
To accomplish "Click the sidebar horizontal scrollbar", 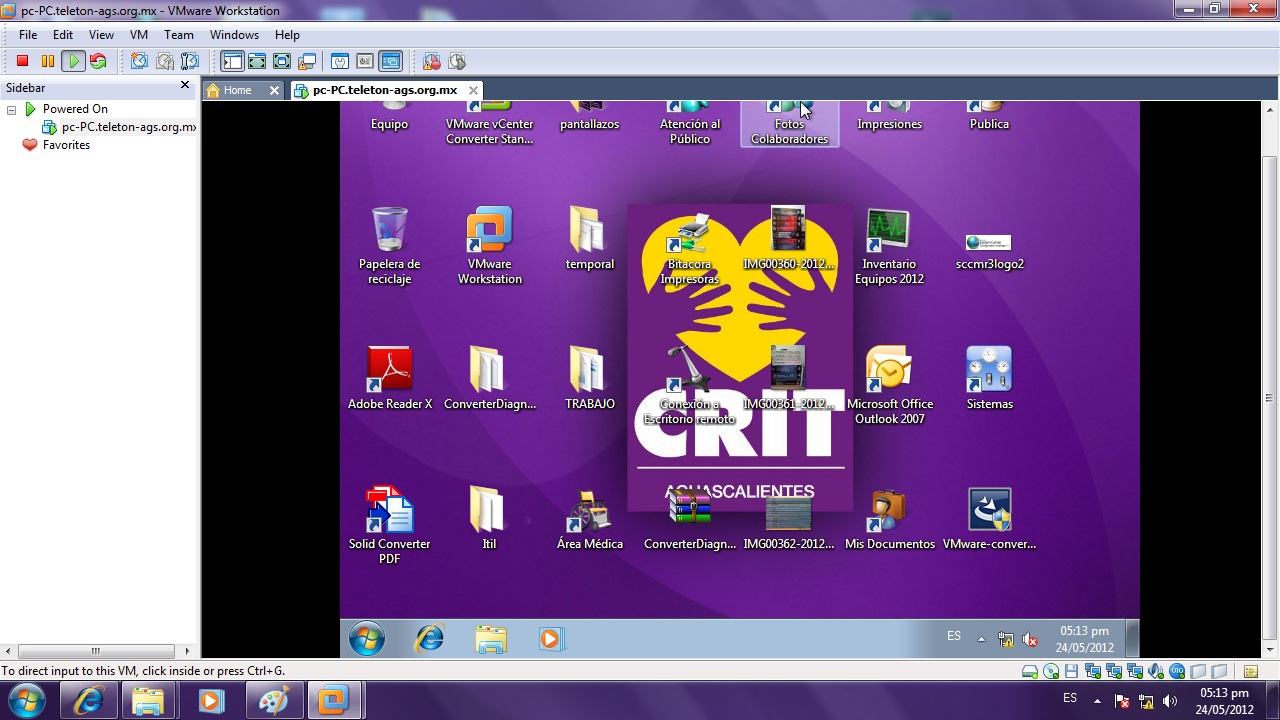I will coord(96,651).
